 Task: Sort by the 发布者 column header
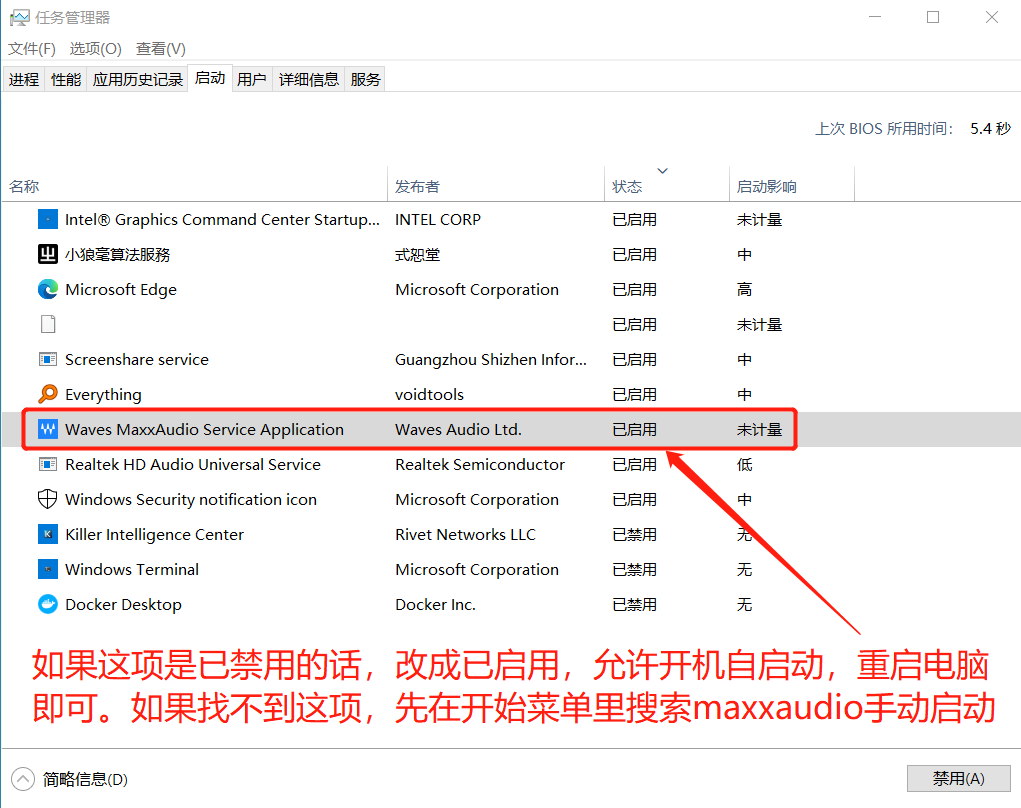[x=496, y=186]
